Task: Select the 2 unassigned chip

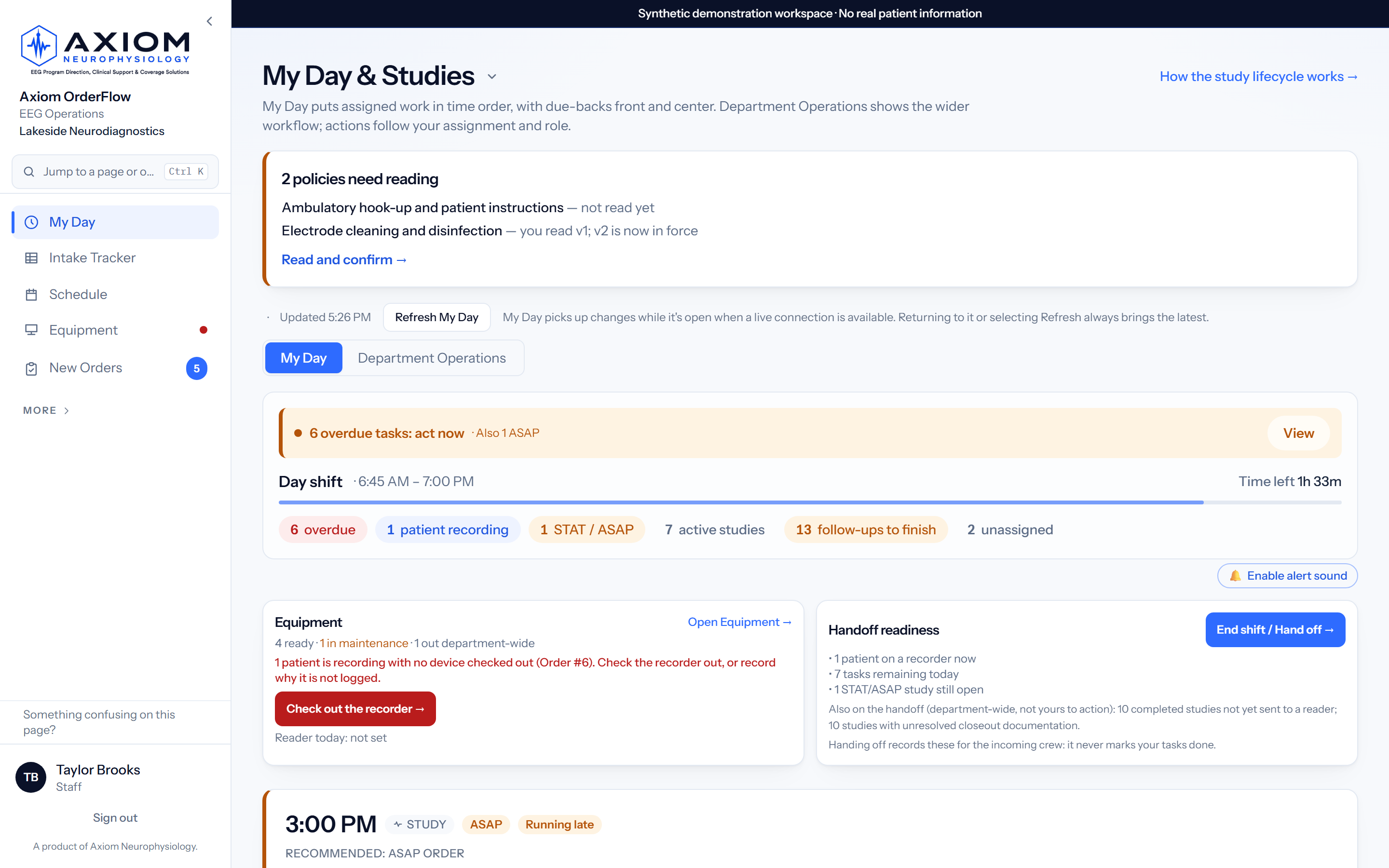Action: point(1009,530)
